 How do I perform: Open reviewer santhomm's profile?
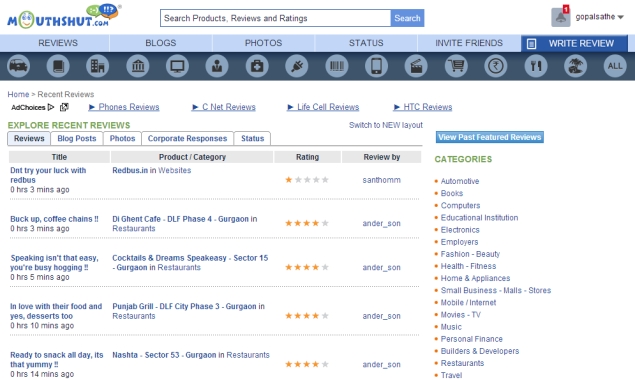click(x=381, y=180)
